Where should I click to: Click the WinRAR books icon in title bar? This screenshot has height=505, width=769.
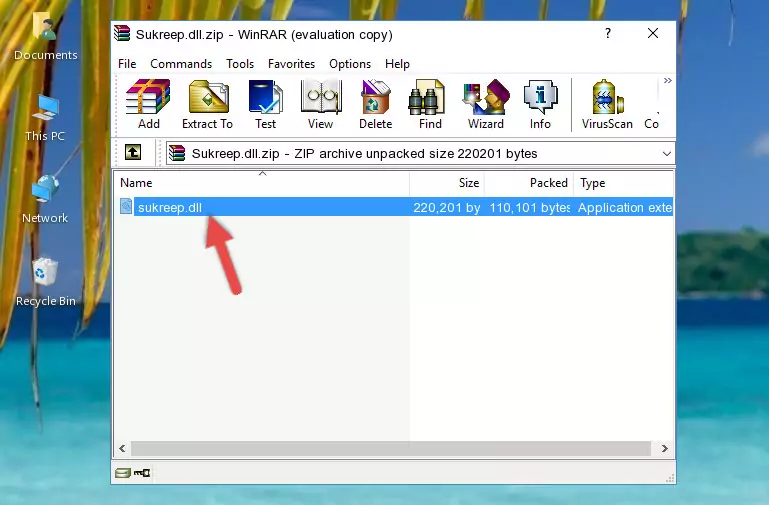[122, 33]
